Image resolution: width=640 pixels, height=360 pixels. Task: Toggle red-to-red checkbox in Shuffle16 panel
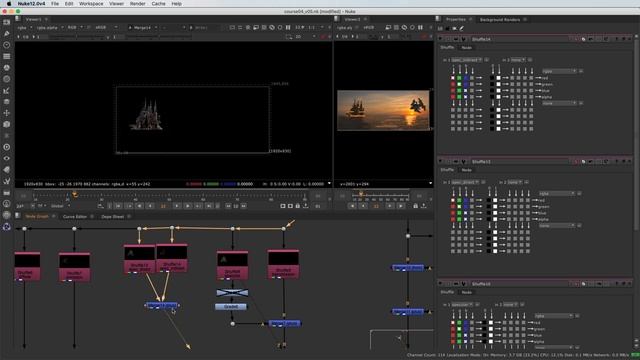[453, 322]
